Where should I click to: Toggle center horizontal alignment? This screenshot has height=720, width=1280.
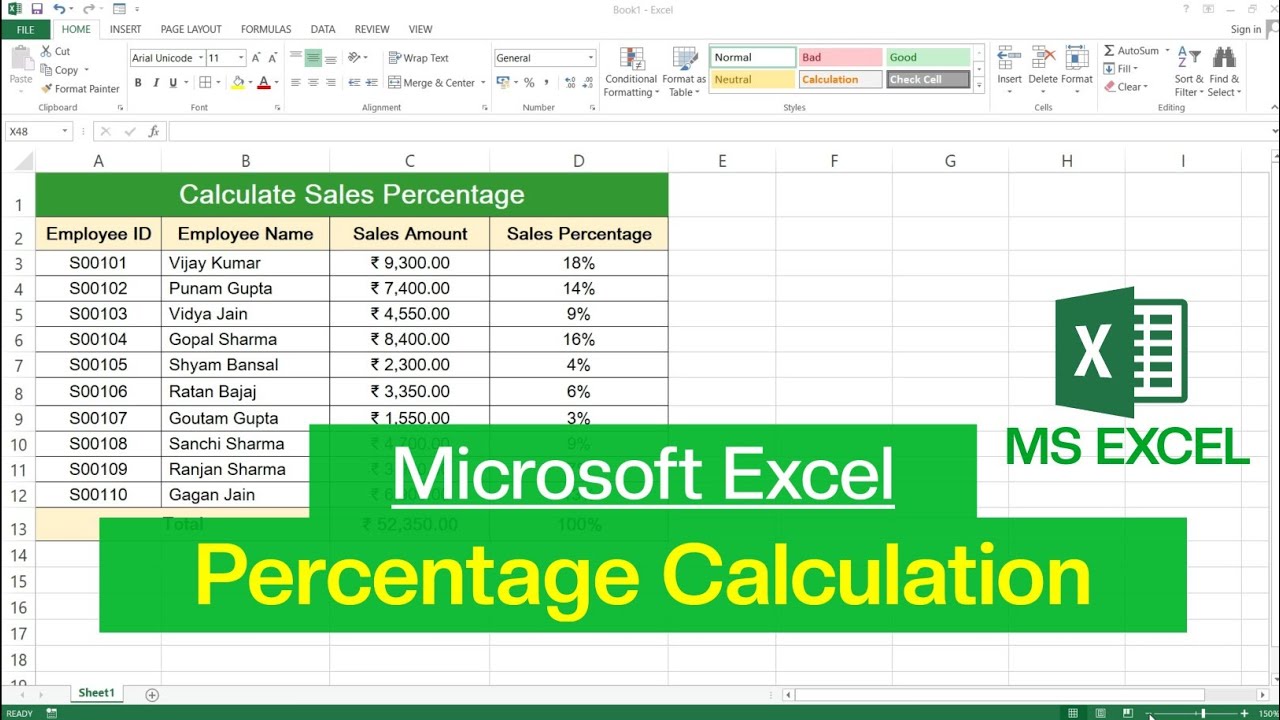[x=313, y=83]
